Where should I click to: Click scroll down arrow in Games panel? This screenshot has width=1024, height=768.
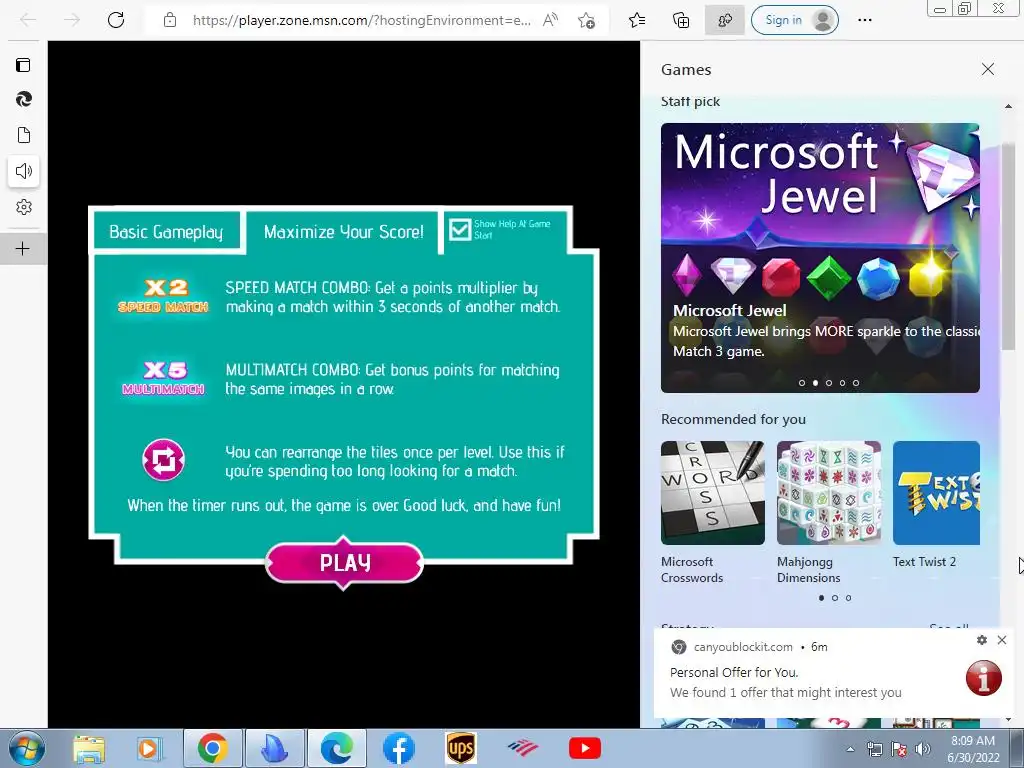tap(1008, 719)
